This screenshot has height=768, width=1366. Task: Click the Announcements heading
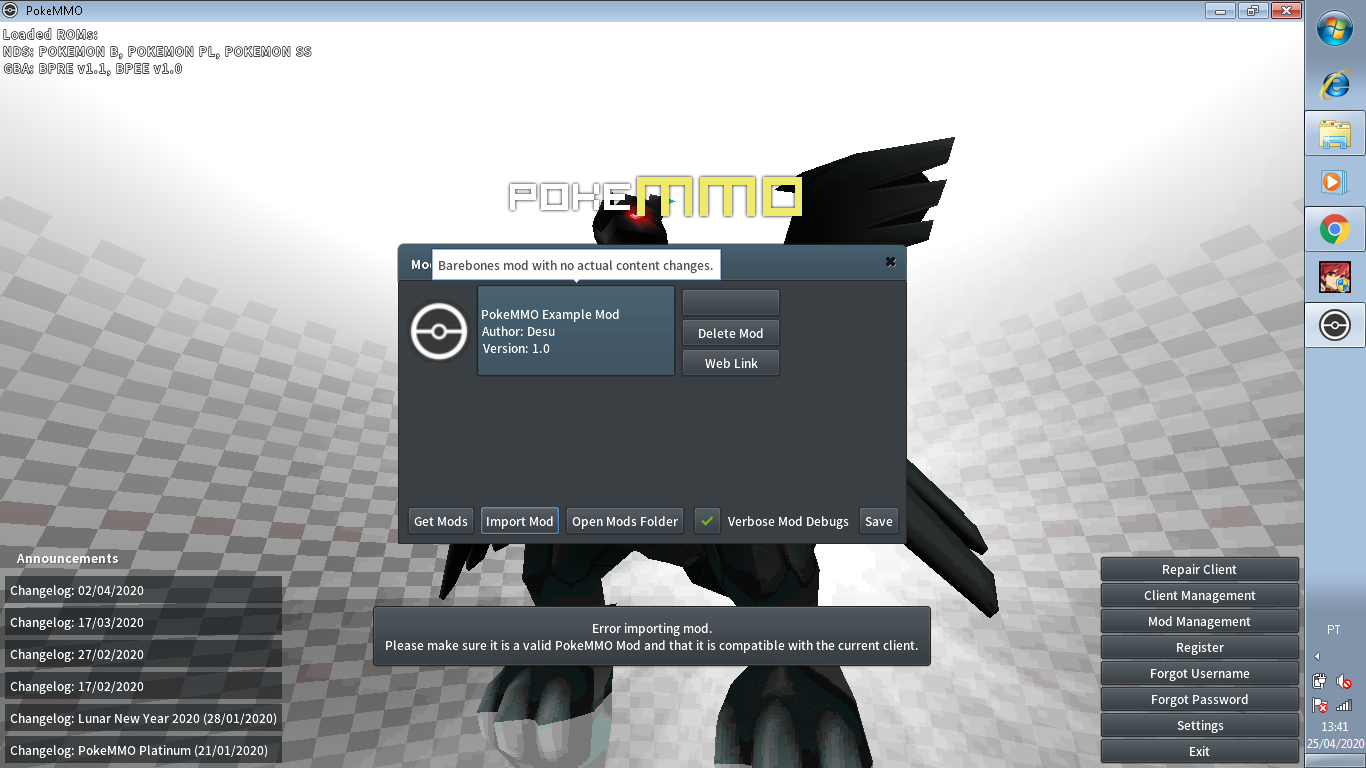tap(68, 559)
